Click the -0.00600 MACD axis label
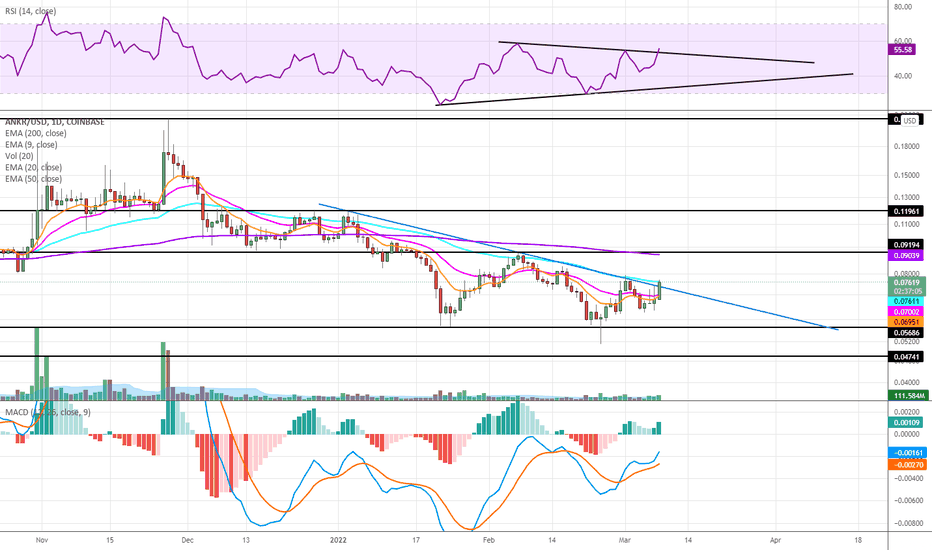Viewport: 932px width, 550px height. 908,501
